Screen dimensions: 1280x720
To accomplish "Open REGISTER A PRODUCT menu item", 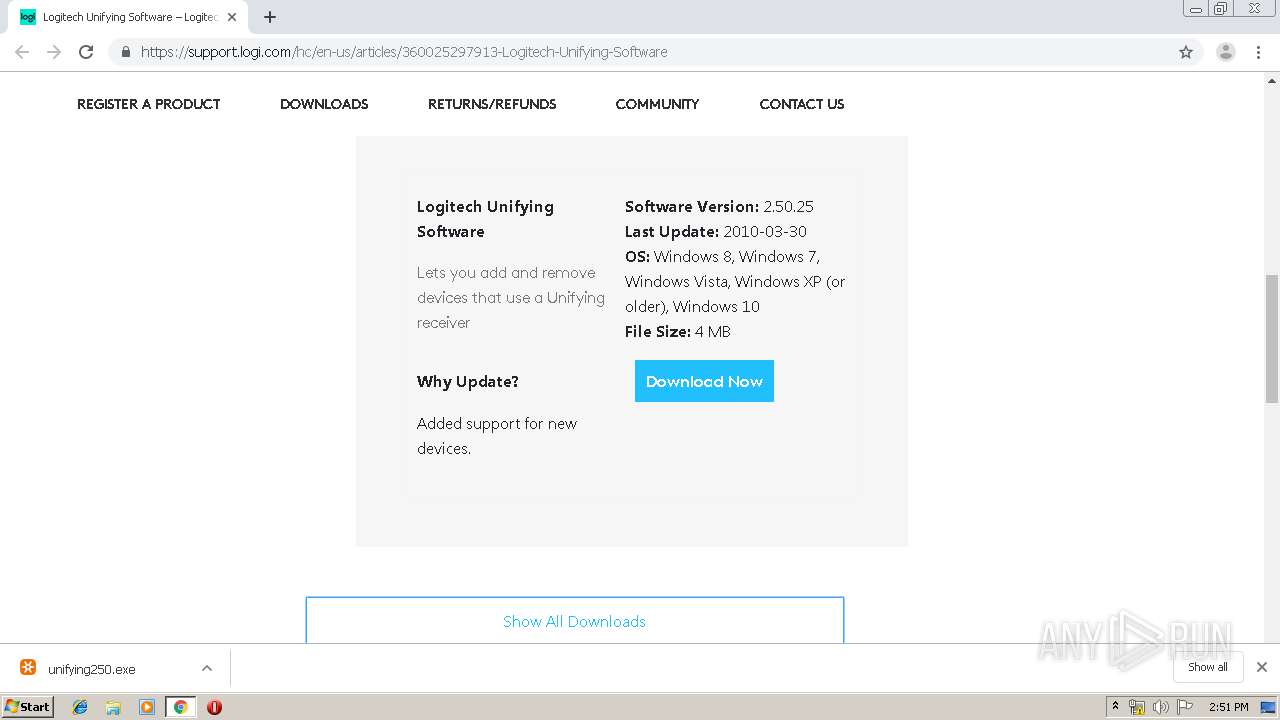I will 148,104.
